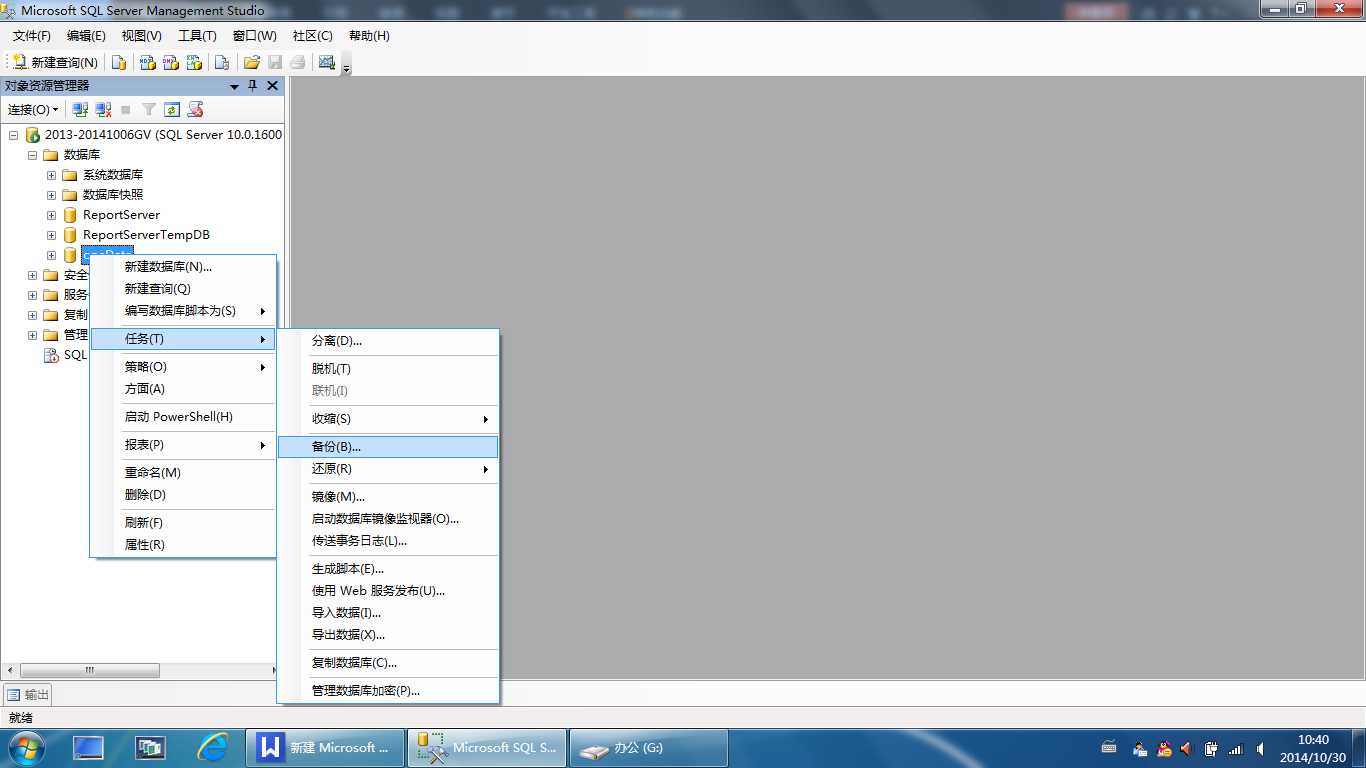
Task: Open the 连接(O) dropdown in Object Explorer
Action: pos(33,109)
